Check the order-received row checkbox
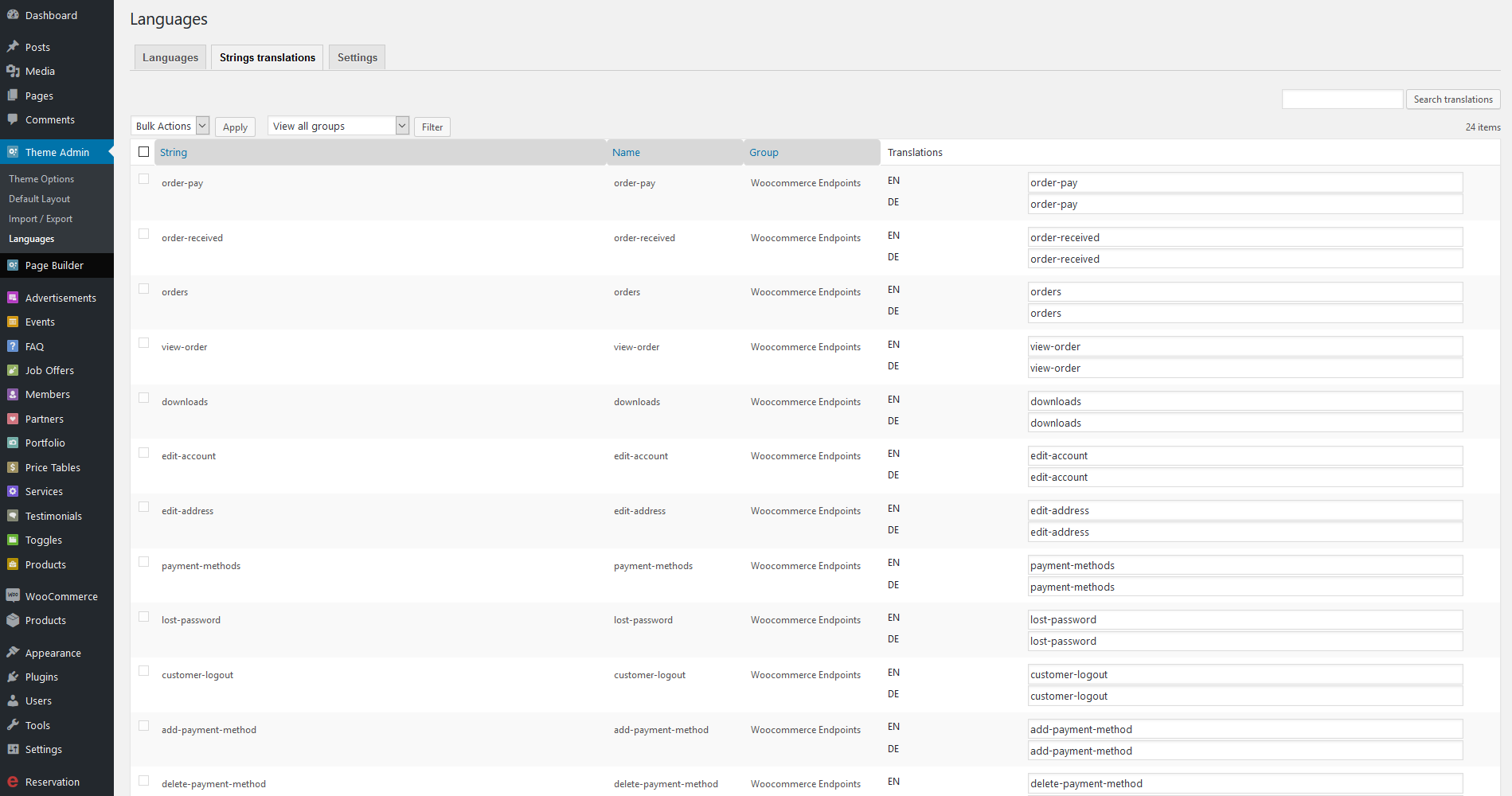The height and width of the screenshot is (796, 1512). click(144, 234)
